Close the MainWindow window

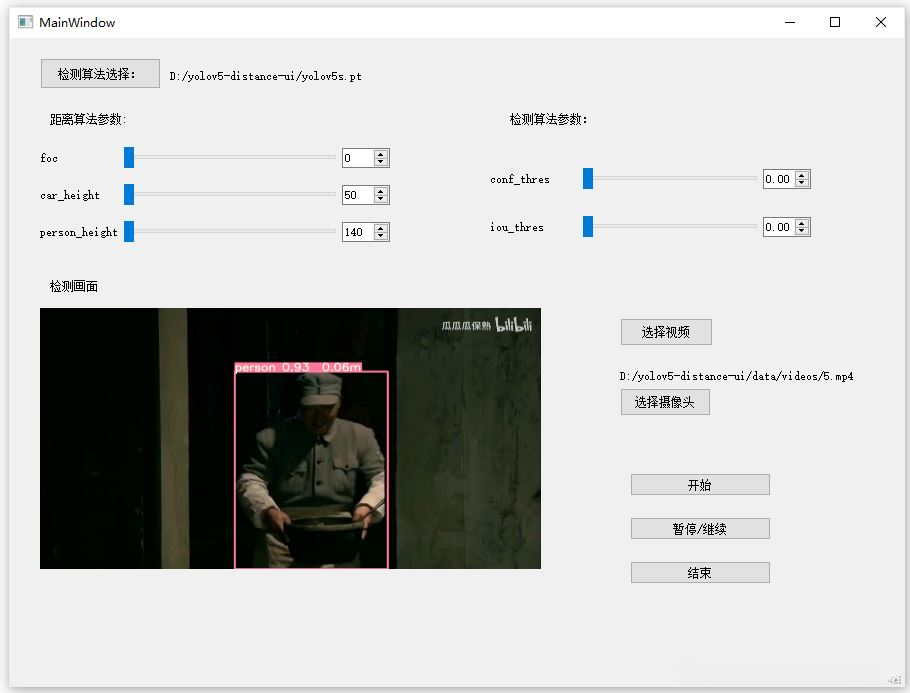tap(880, 22)
